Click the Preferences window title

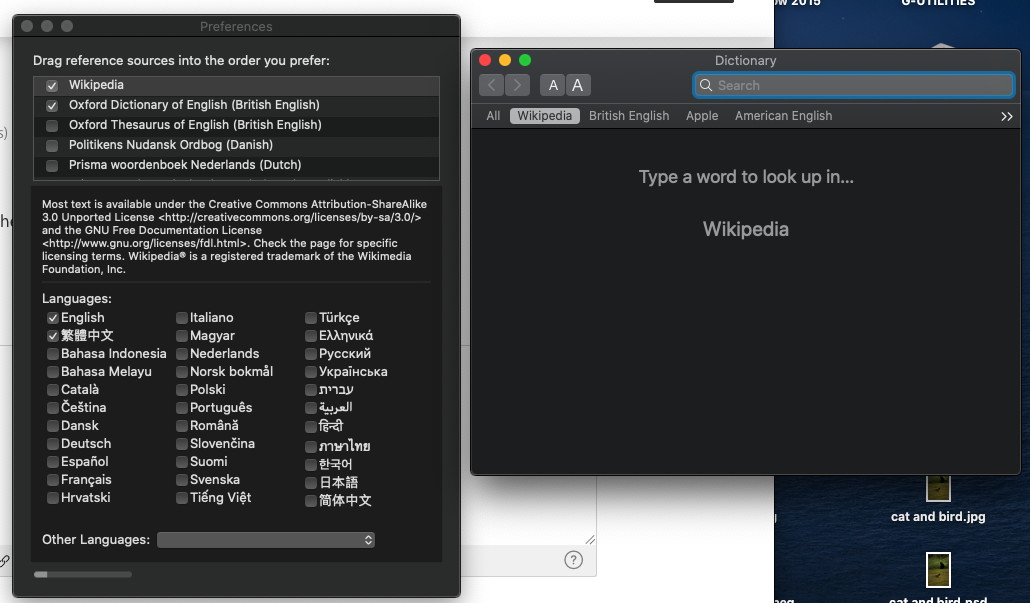pos(236,26)
